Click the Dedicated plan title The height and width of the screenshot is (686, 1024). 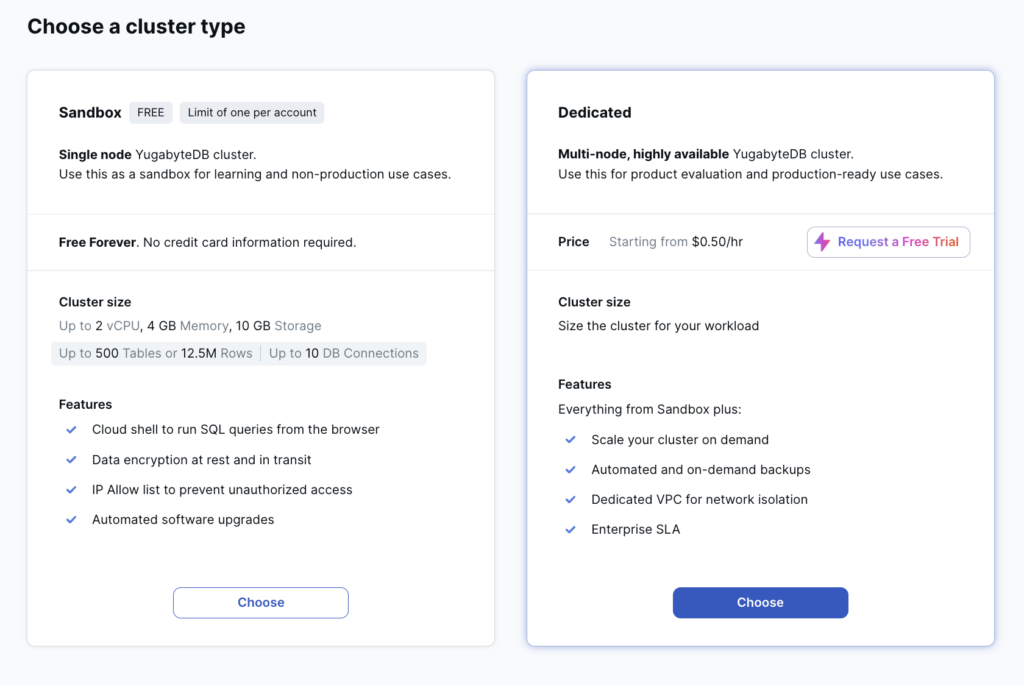point(595,112)
